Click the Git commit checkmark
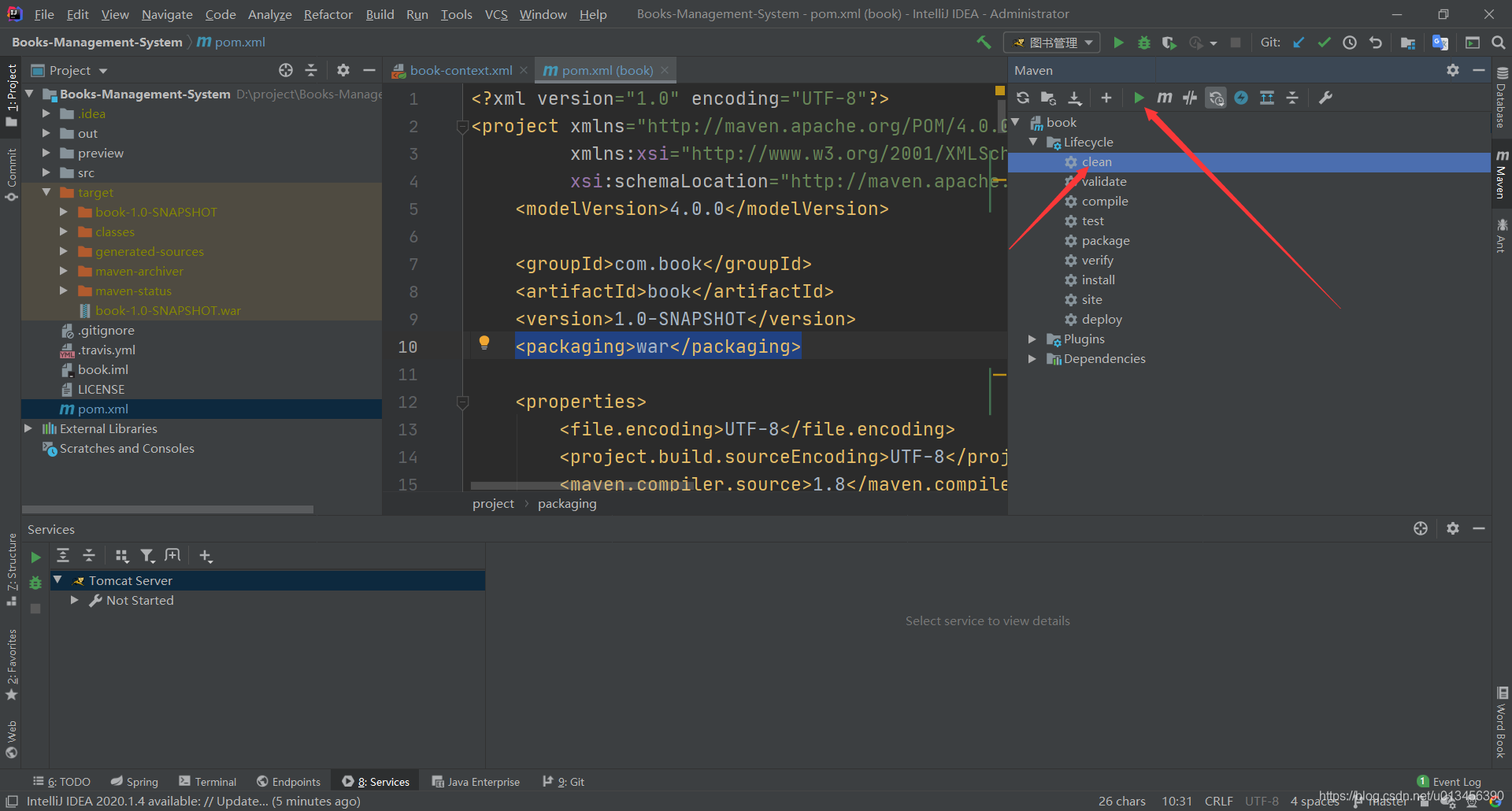This screenshot has width=1512, height=811. click(1324, 43)
